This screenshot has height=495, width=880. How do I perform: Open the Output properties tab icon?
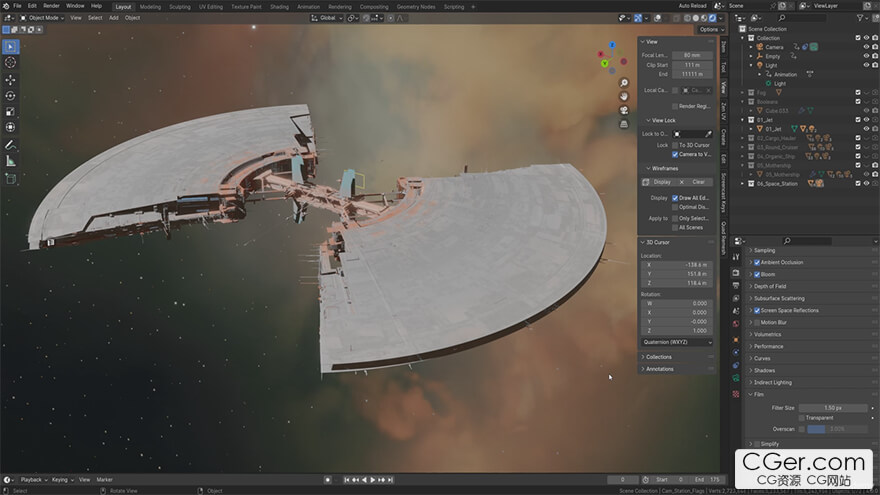pos(736,286)
